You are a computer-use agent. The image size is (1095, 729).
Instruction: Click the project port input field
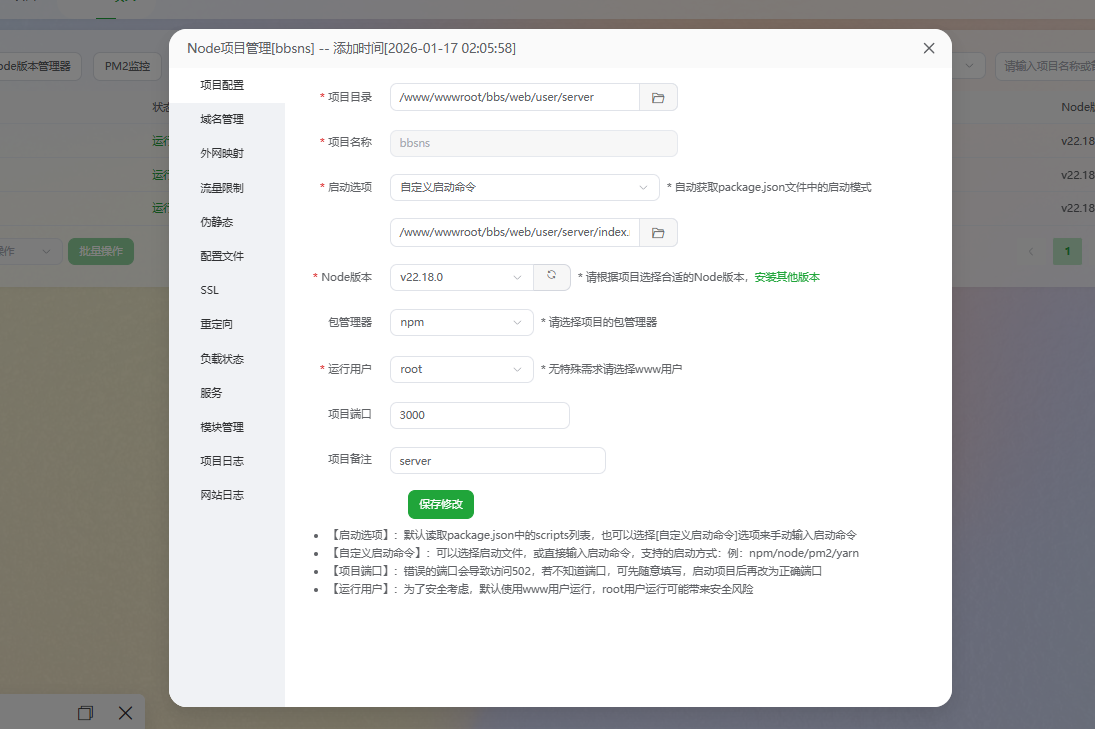tap(479, 415)
